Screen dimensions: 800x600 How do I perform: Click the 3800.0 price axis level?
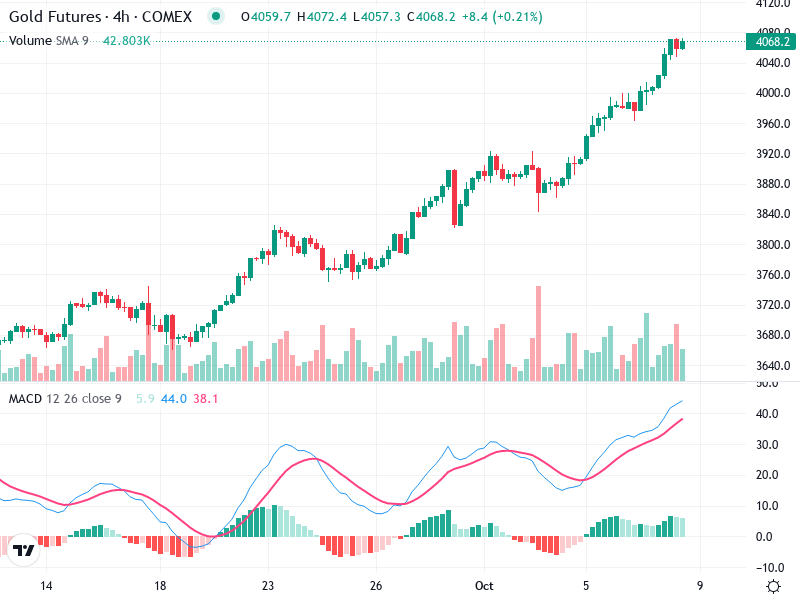point(773,245)
